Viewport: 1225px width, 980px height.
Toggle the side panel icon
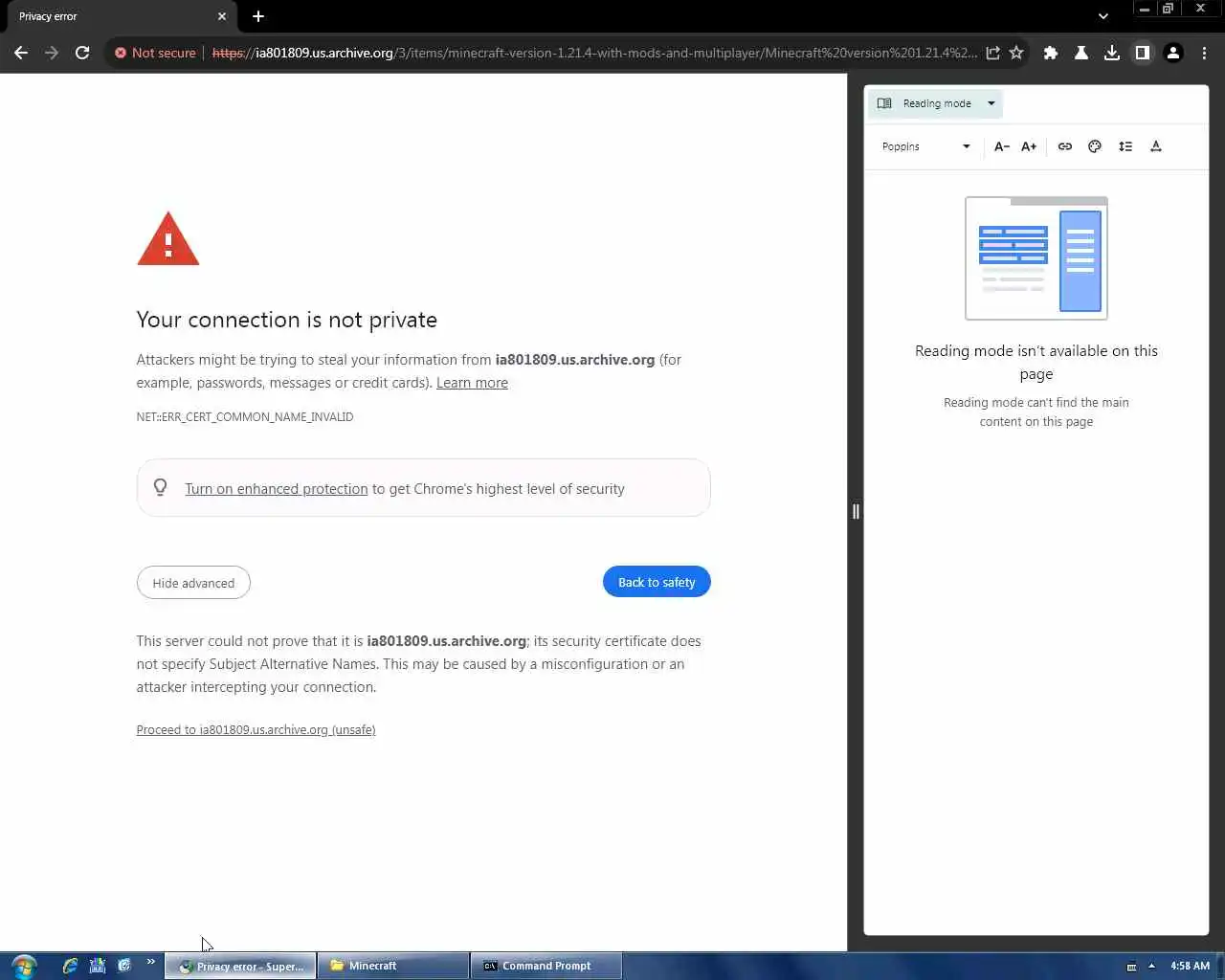click(x=1143, y=53)
